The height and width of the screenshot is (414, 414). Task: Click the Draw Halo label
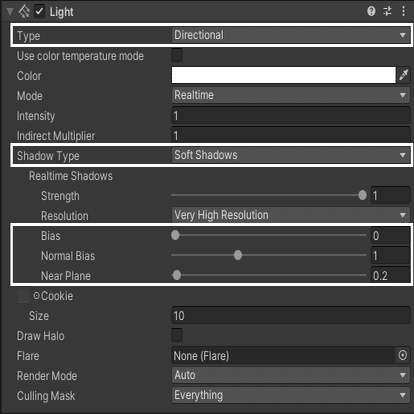click(41, 336)
